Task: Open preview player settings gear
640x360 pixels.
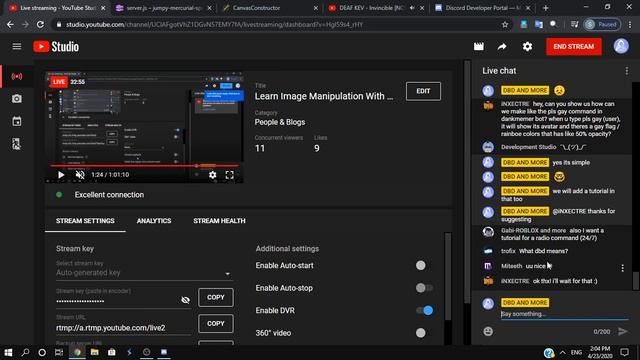Action: pos(212,175)
